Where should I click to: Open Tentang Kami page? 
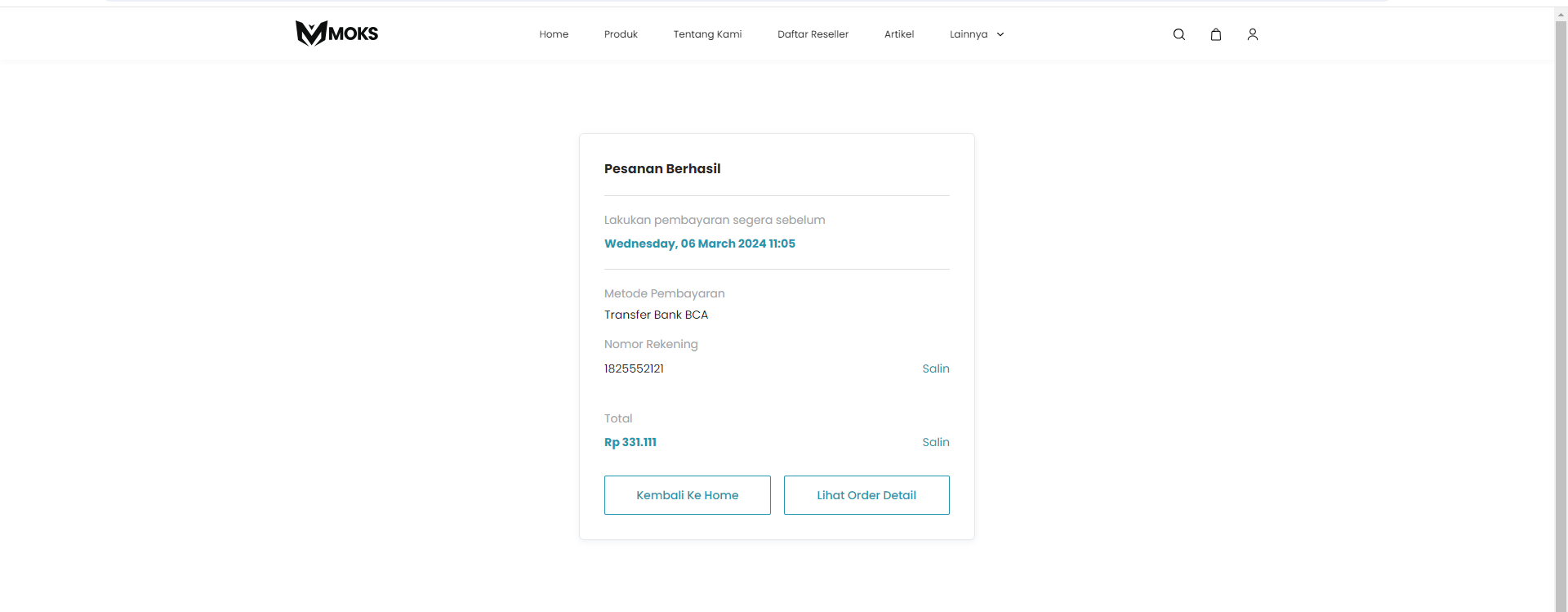(707, 34)
